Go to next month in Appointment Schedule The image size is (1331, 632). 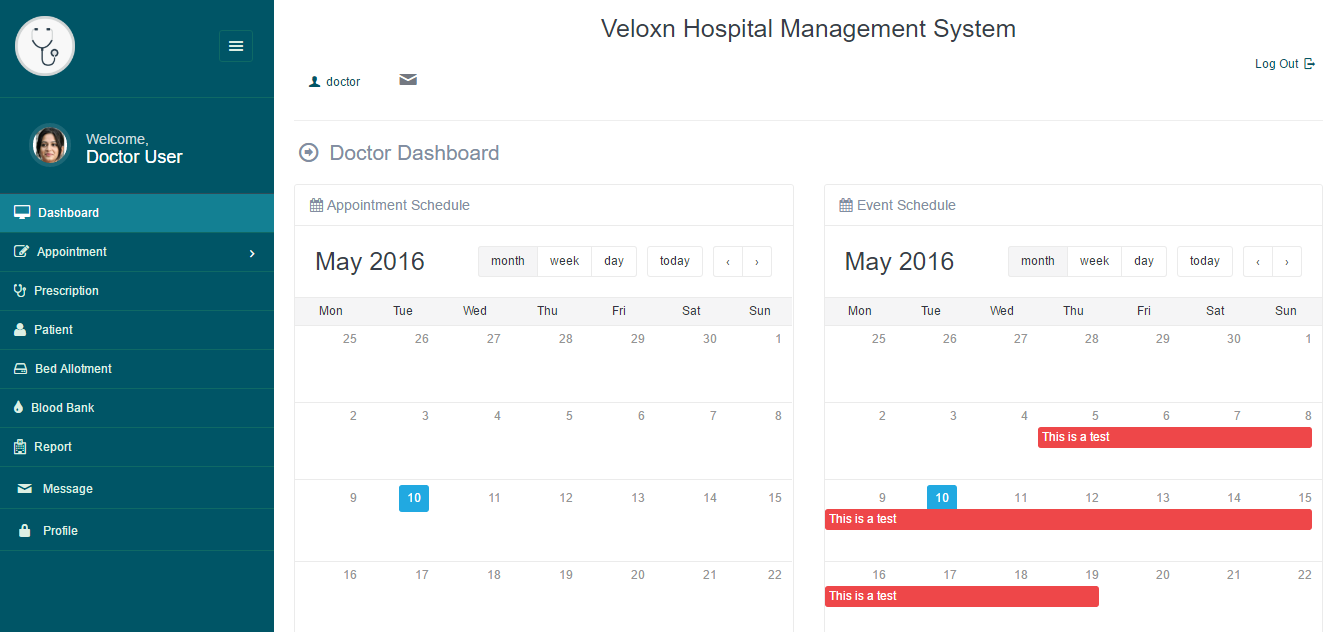757,262
